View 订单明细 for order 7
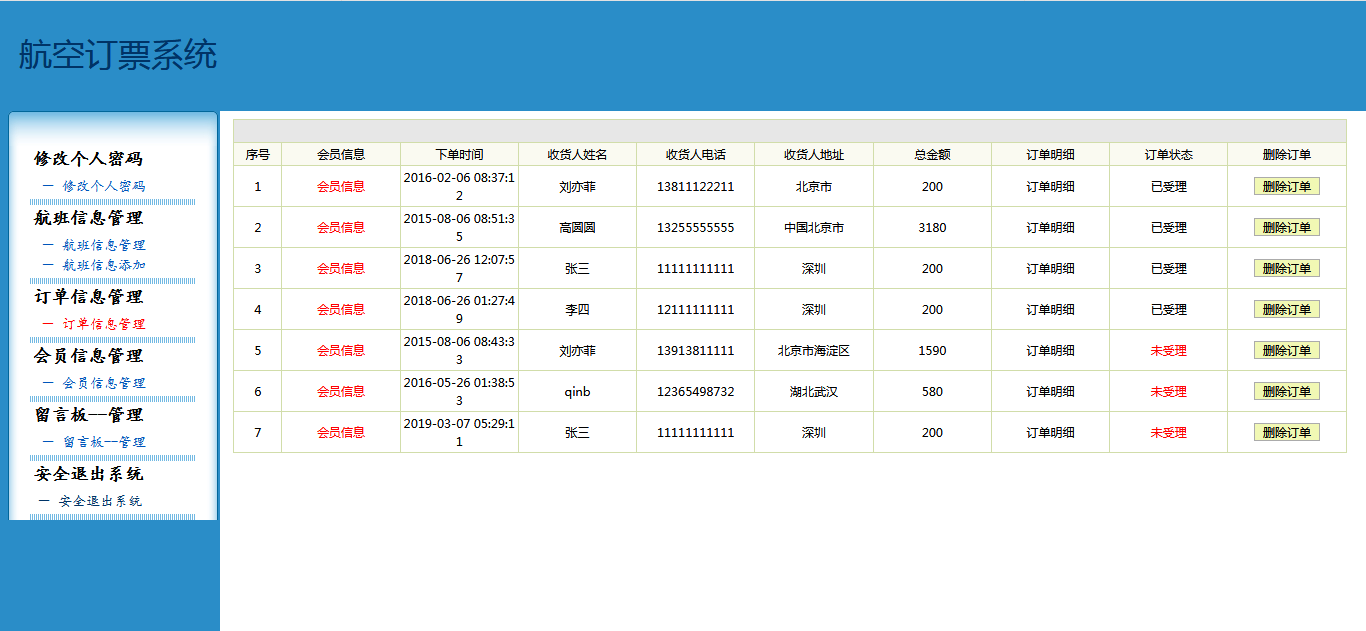This screenshot has height=631, width=1366. (x=1050, y=433)
